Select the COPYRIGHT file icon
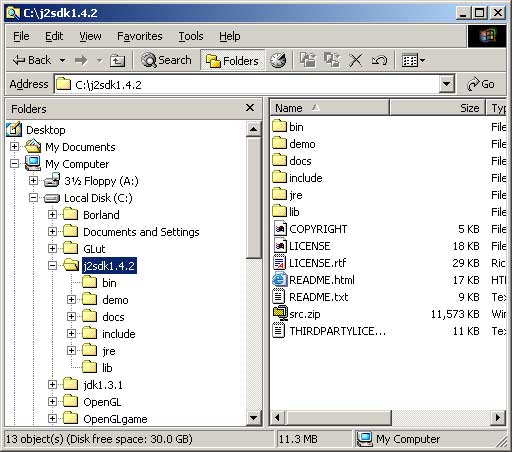 (x=279, y=229)
